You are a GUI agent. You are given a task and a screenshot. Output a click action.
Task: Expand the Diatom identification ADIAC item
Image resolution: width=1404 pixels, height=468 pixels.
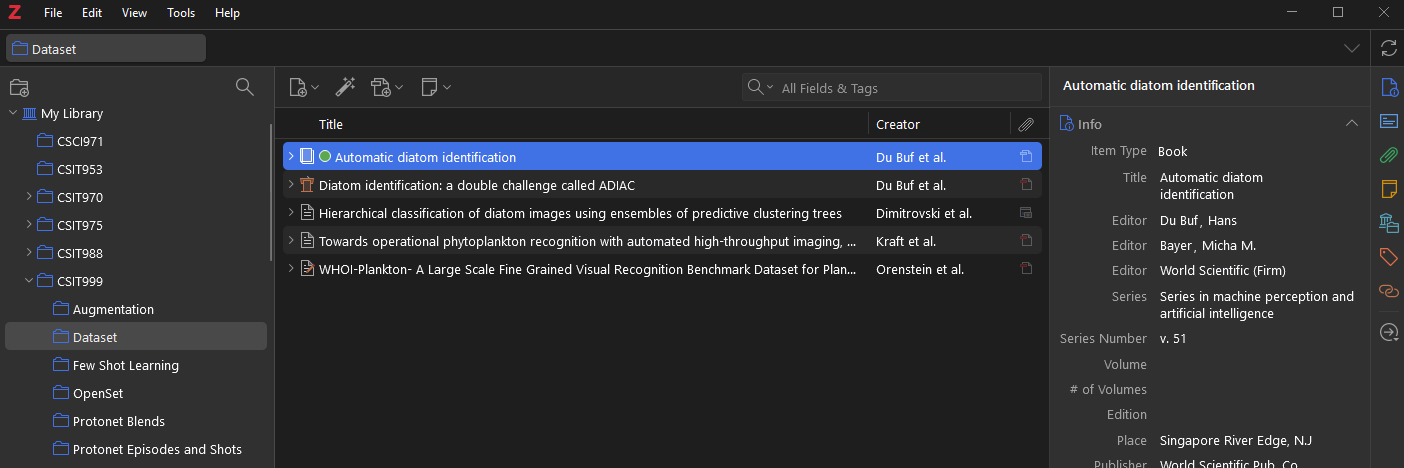(x=291, y=185)
